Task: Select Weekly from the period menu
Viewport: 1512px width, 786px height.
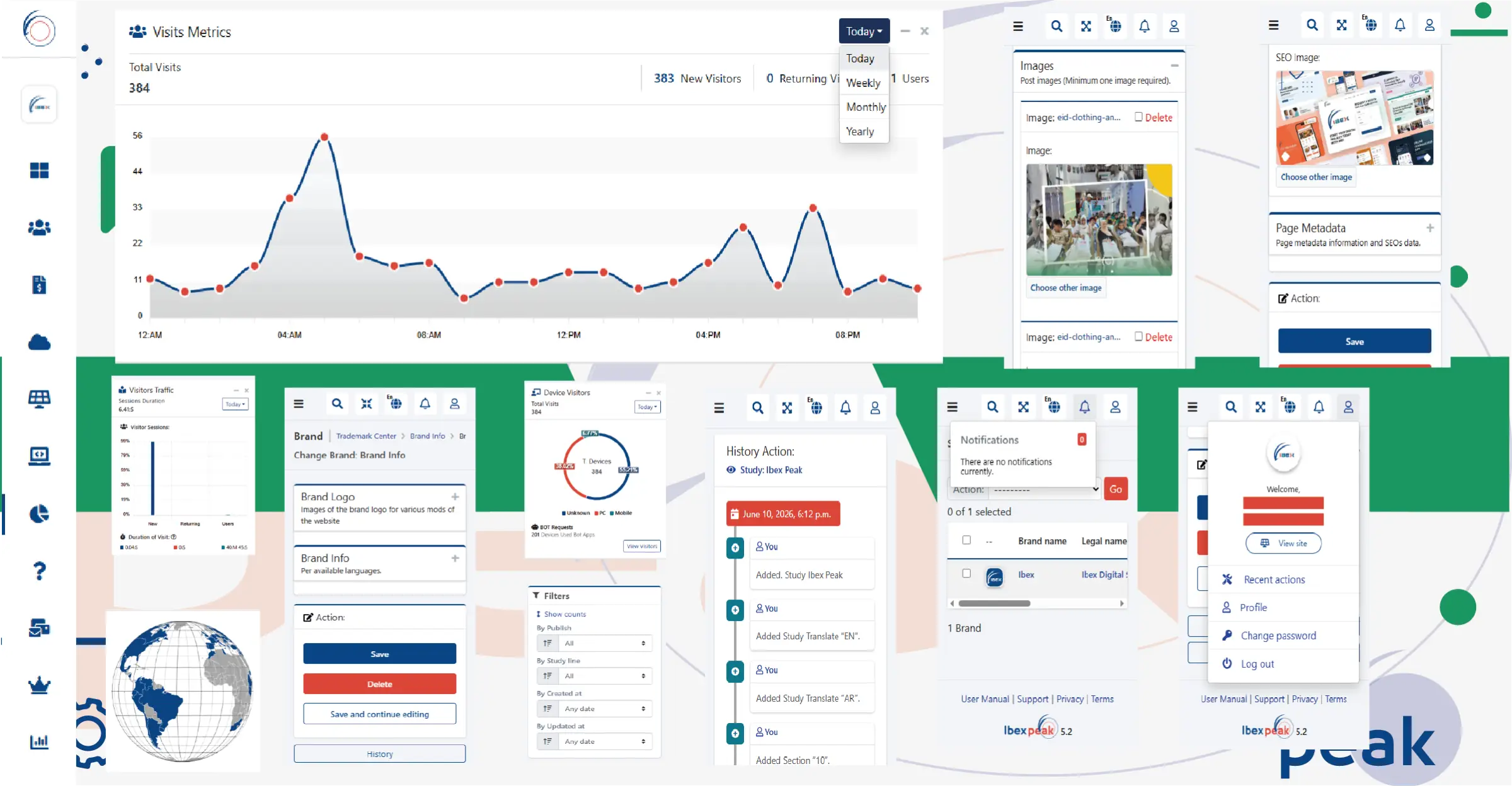Action: tap(863, 83)
